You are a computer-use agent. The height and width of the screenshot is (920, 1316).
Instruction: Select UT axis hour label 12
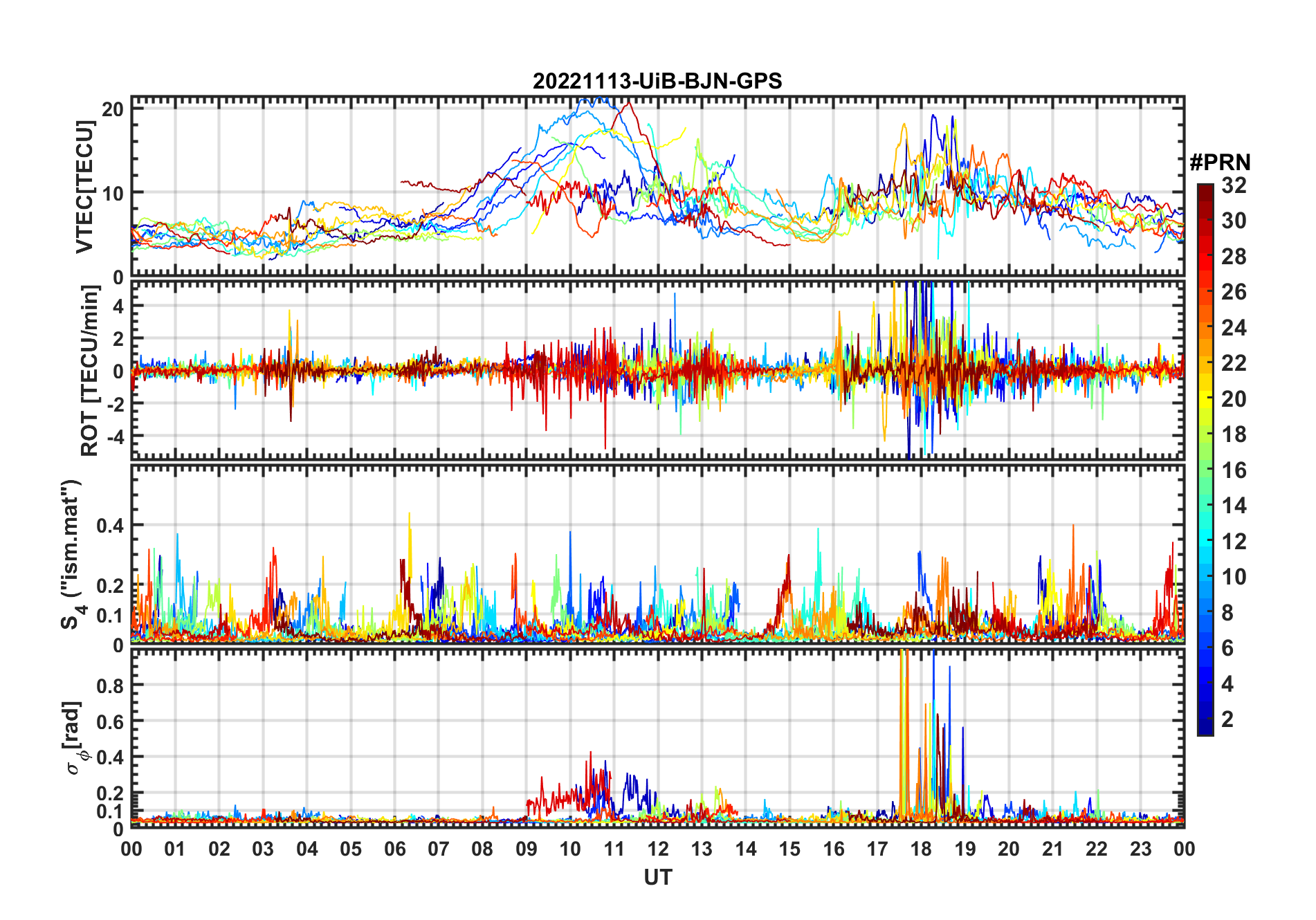tap(658, 849)
